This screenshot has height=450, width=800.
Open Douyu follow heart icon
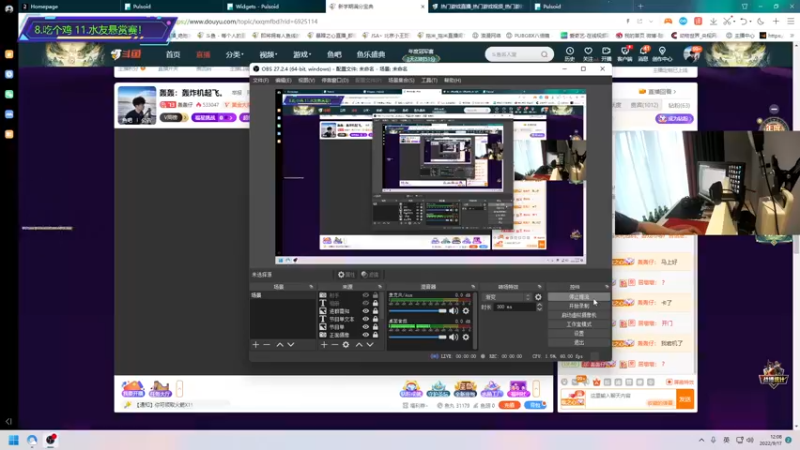(x=588, y=54)
